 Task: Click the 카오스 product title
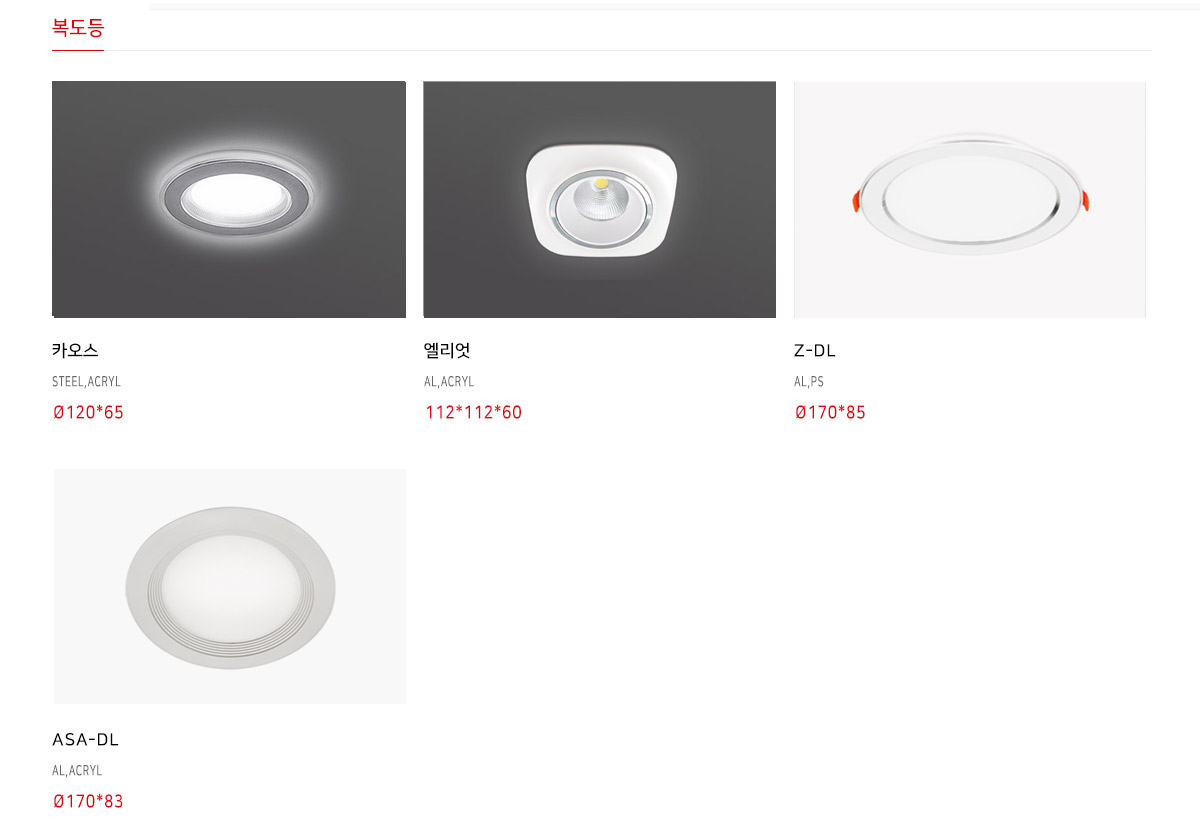[75, 351]
